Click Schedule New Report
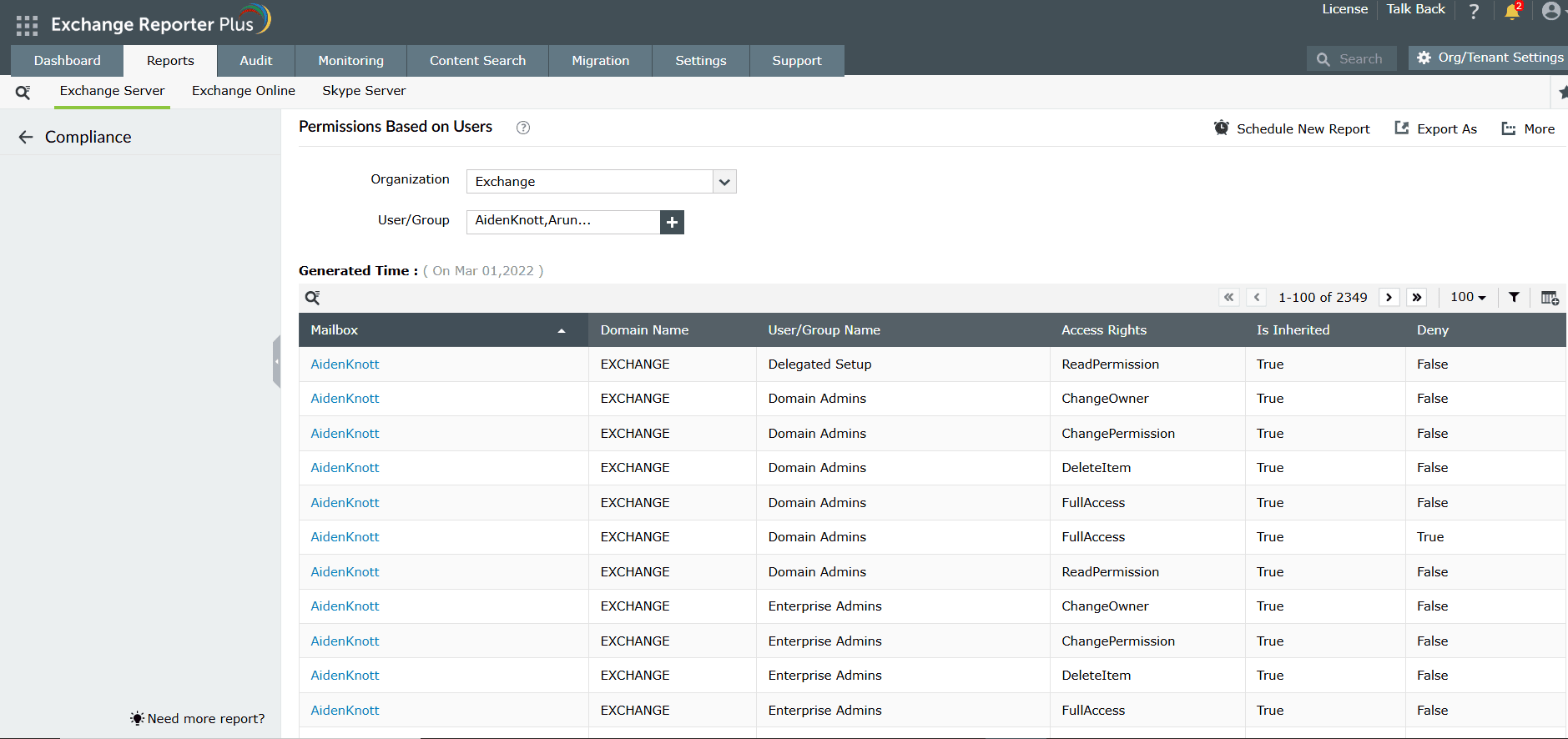 tap(1292, 129)
